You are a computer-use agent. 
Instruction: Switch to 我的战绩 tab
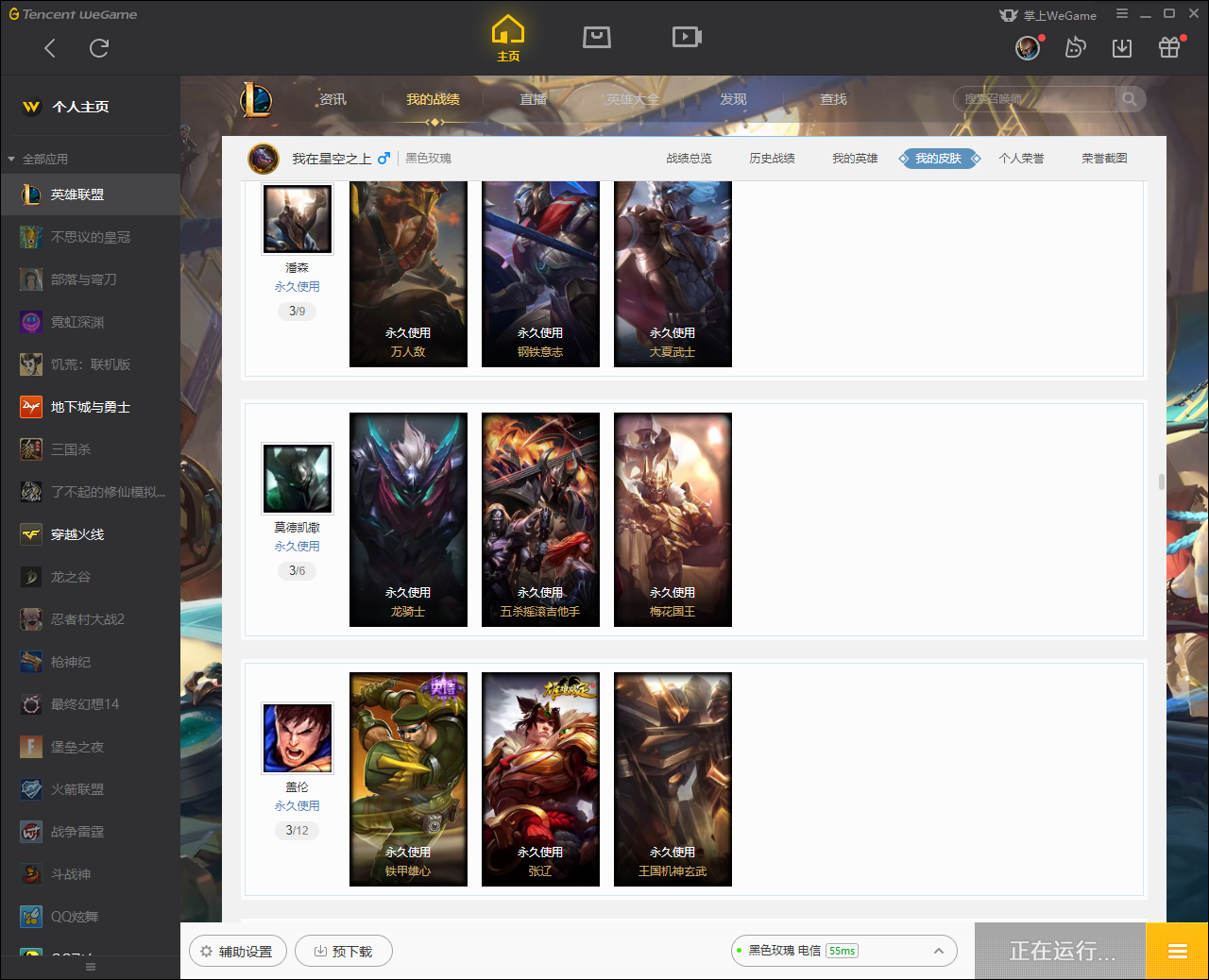433,99
